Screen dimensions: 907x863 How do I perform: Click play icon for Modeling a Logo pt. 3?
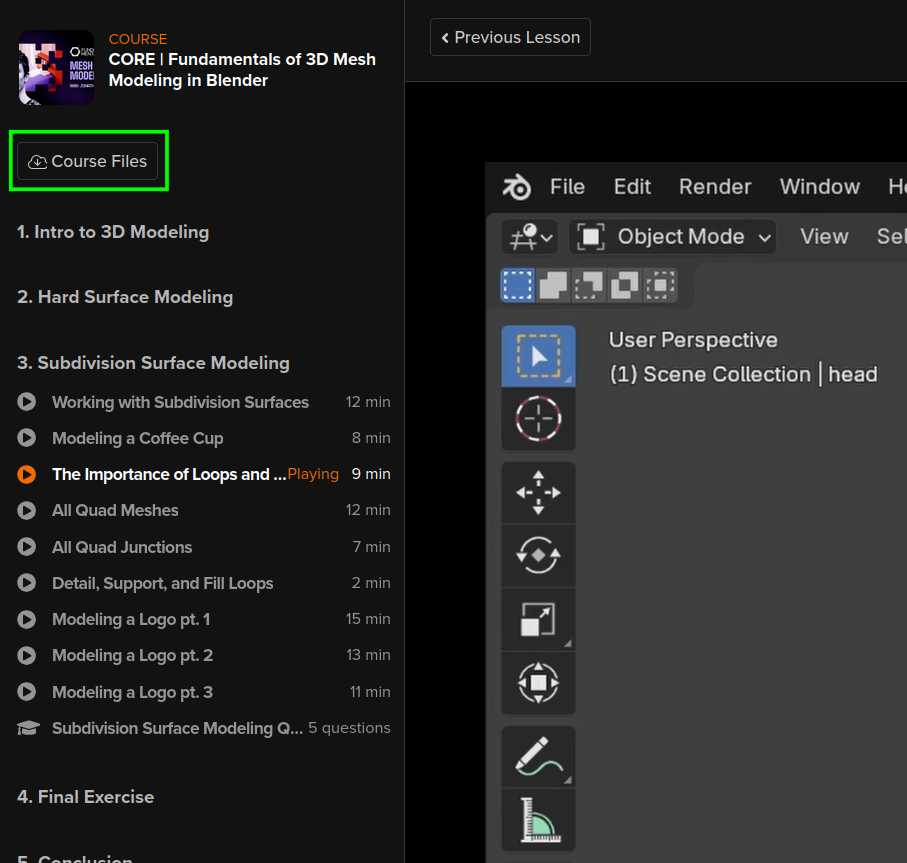pos(27,692)
